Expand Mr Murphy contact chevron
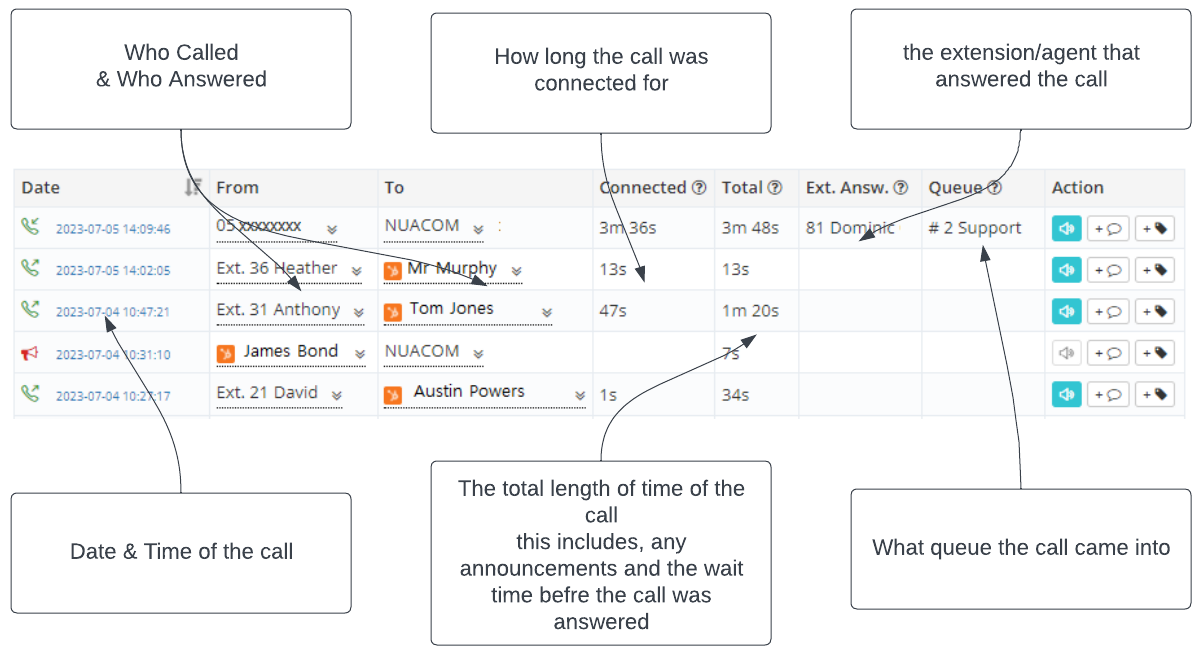1199x649 pixels. [x=516, y=271]
